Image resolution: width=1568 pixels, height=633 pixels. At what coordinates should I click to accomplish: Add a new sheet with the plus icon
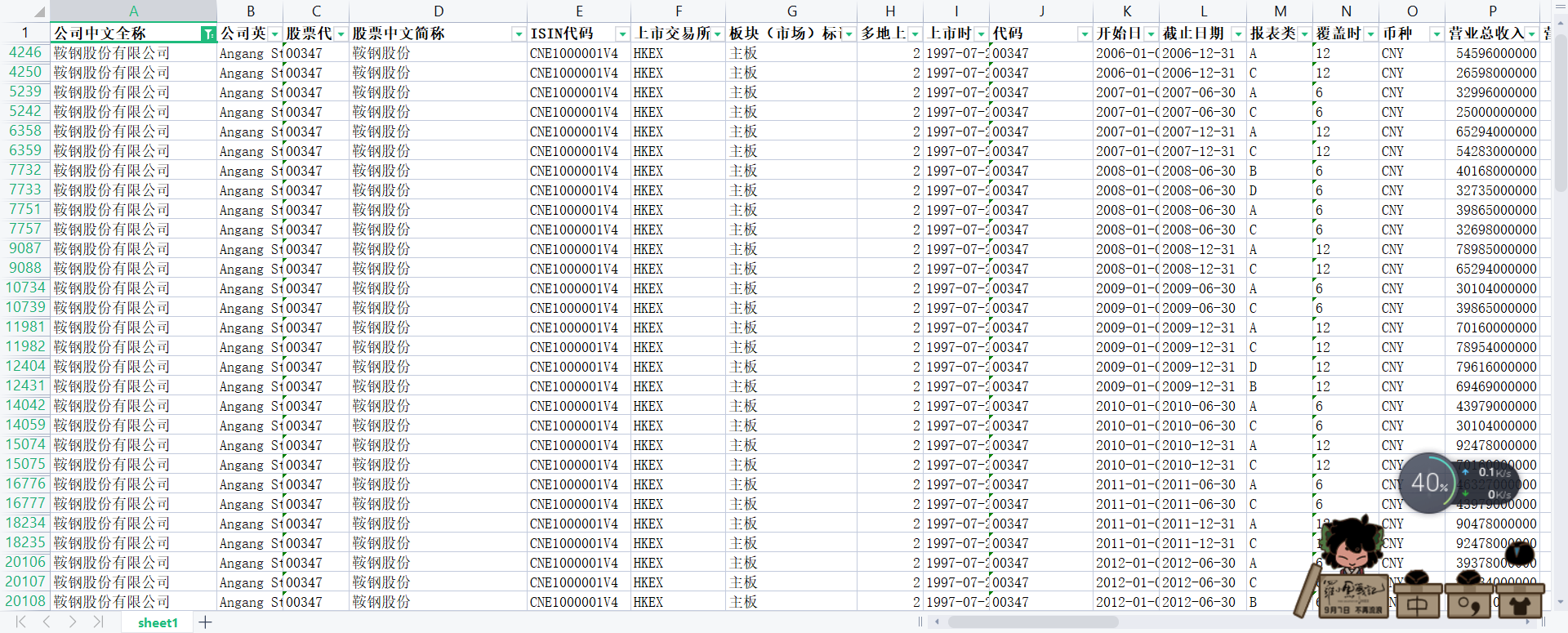pyautogui.click(x=205, y=622)
